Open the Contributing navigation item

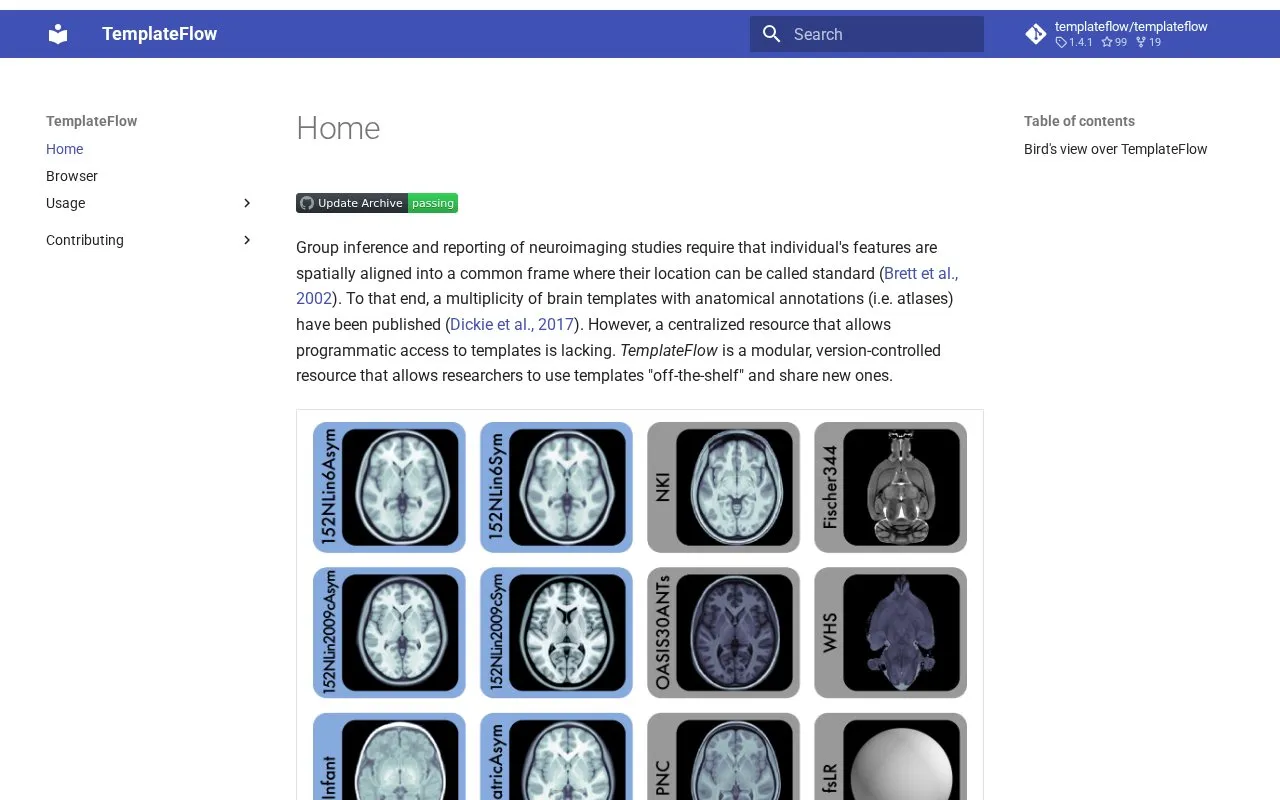click(x=85, y=240)
